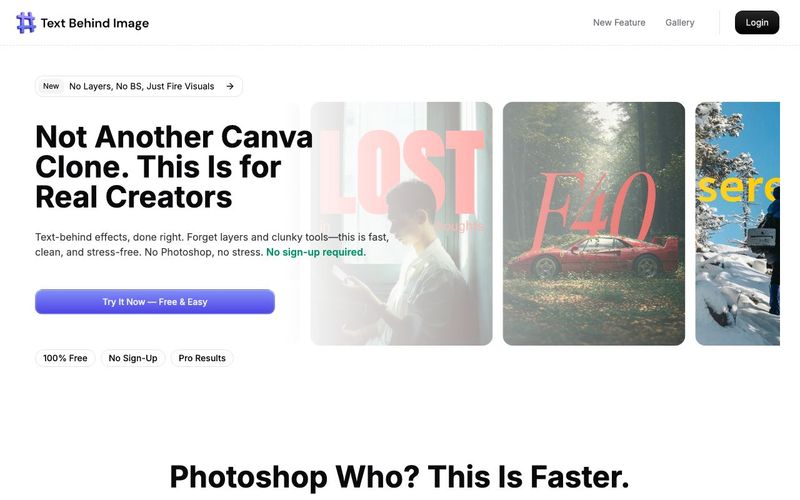Click the Pro Results tag
Image resolution: width=800 pixels, height=500 pixels.
[202, 358]
